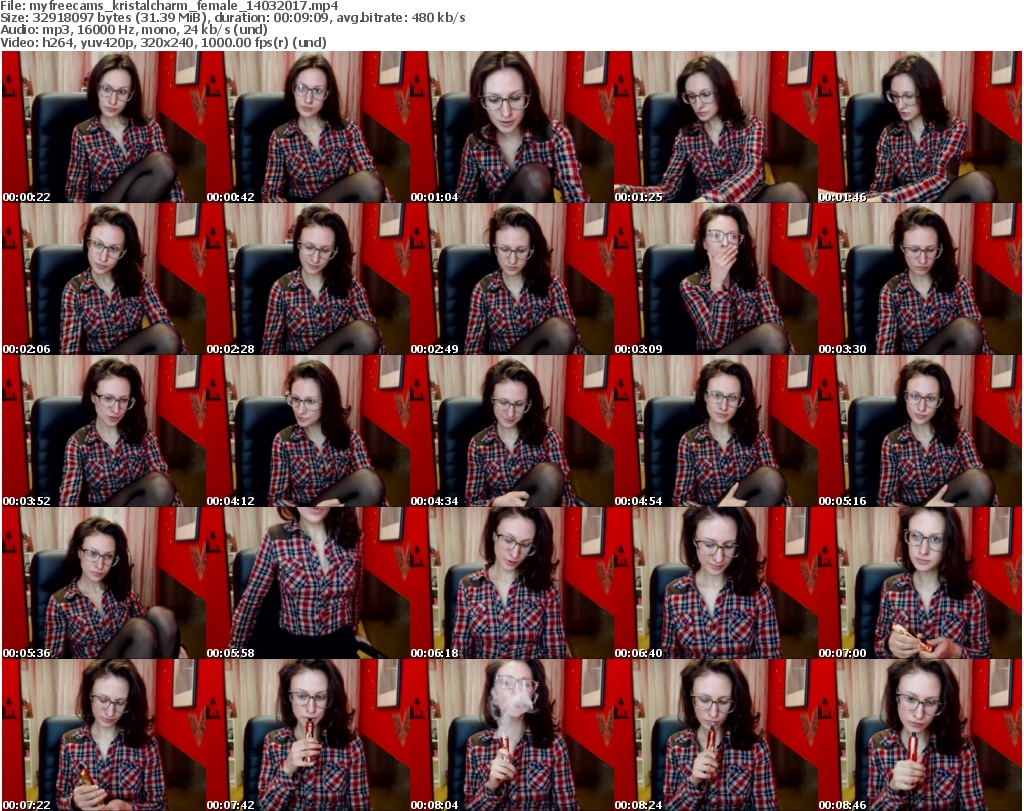Pick the frame timestamped 00:05:16
The height and width of the screenshot is (811, 1024).
click(x=920, y=431)
